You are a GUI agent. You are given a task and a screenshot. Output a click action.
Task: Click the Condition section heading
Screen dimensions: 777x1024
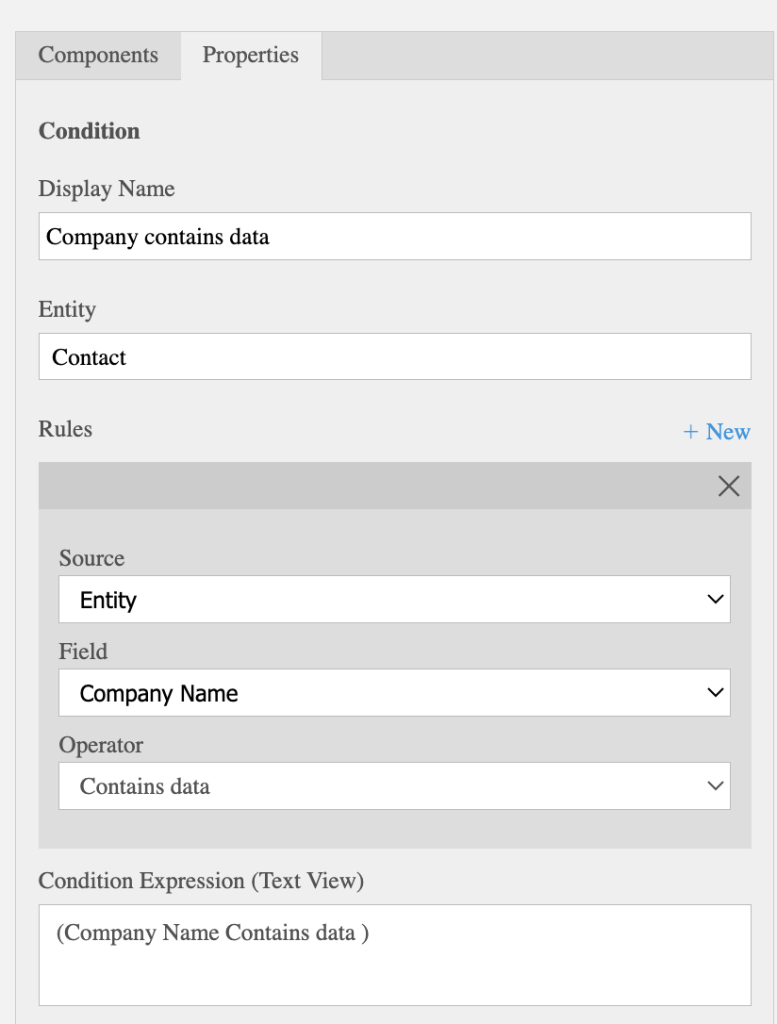(89, 131)
